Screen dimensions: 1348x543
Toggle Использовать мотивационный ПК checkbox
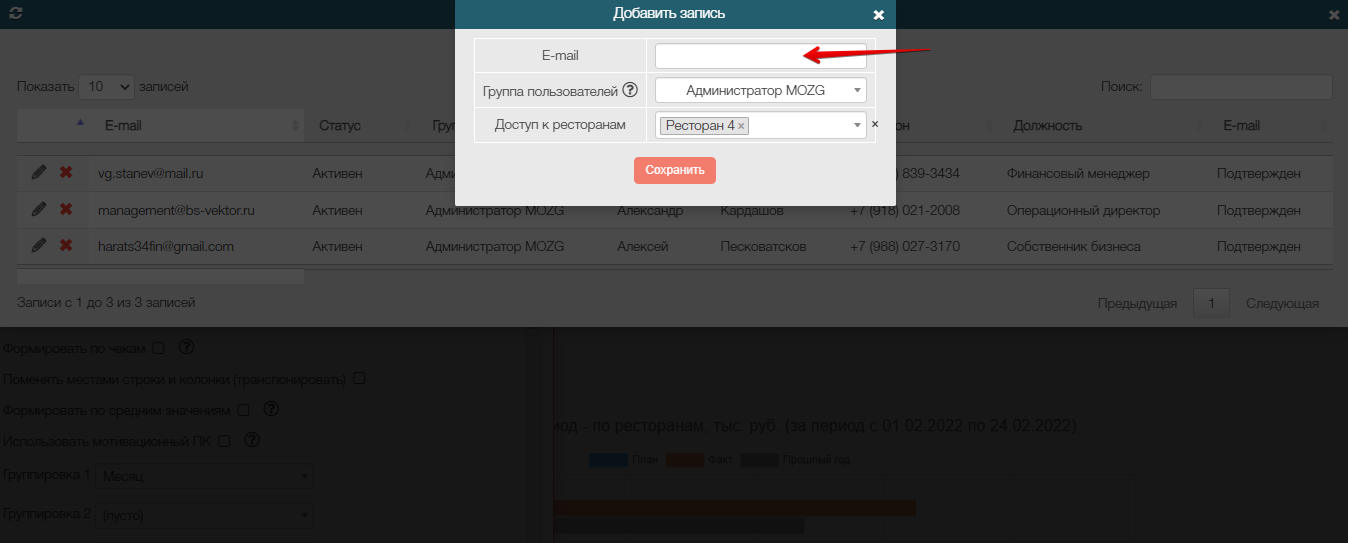224,440
